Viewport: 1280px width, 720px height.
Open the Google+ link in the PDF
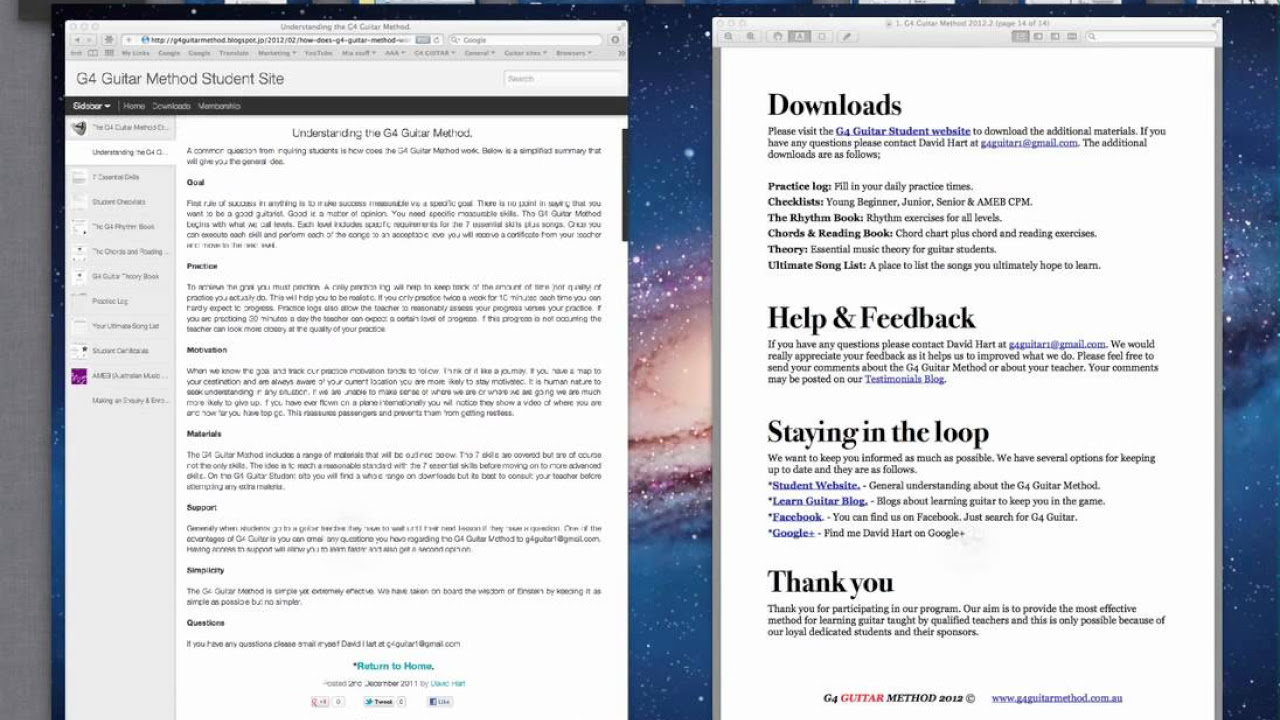click(x=793, y=533)
